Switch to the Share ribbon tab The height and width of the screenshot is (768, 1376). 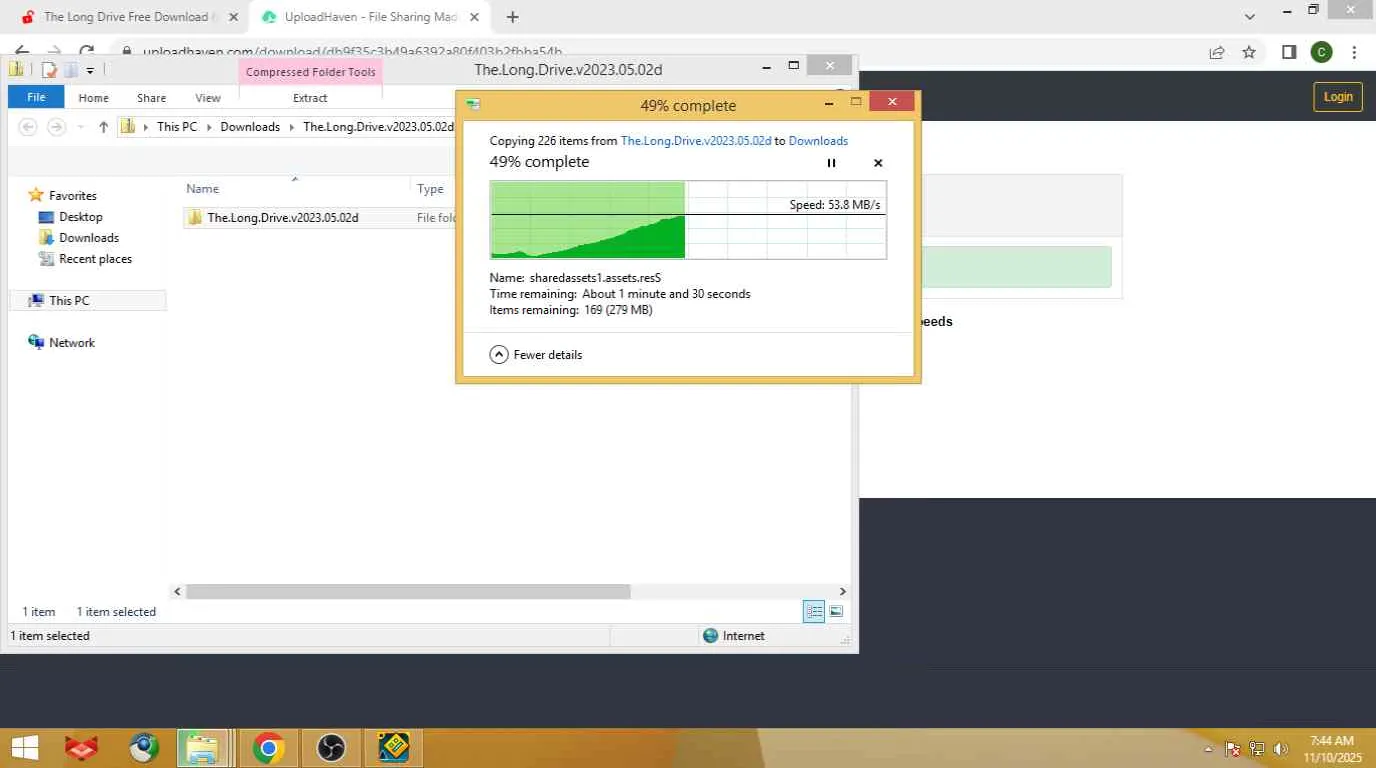[152, 98]
